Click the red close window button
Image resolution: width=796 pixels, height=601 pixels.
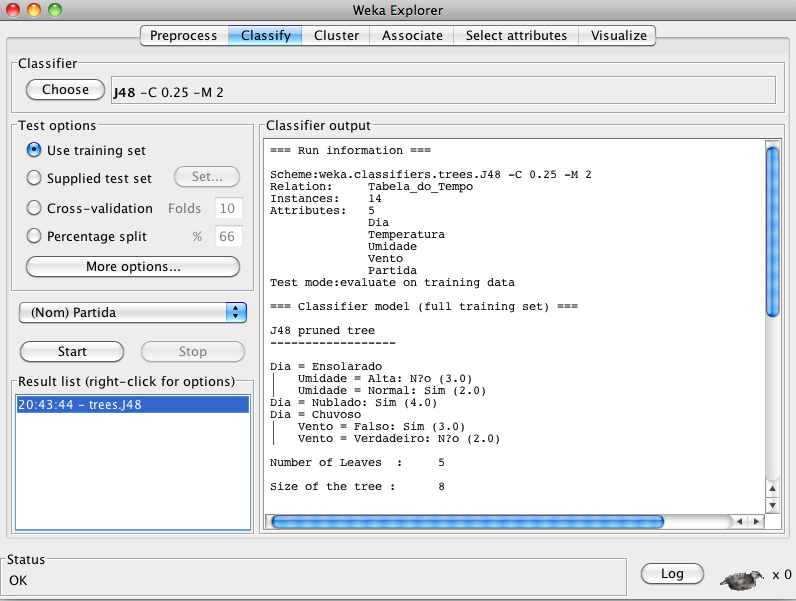(x=15, y=10)
